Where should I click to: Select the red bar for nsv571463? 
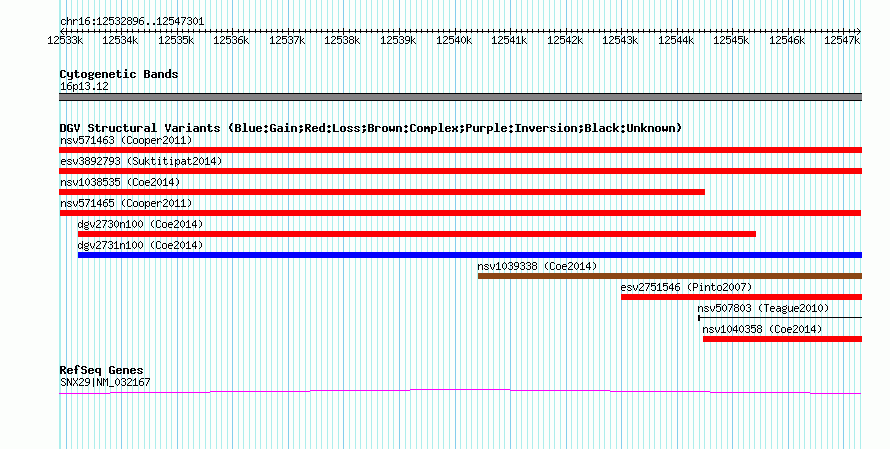[x=460, y=150]
